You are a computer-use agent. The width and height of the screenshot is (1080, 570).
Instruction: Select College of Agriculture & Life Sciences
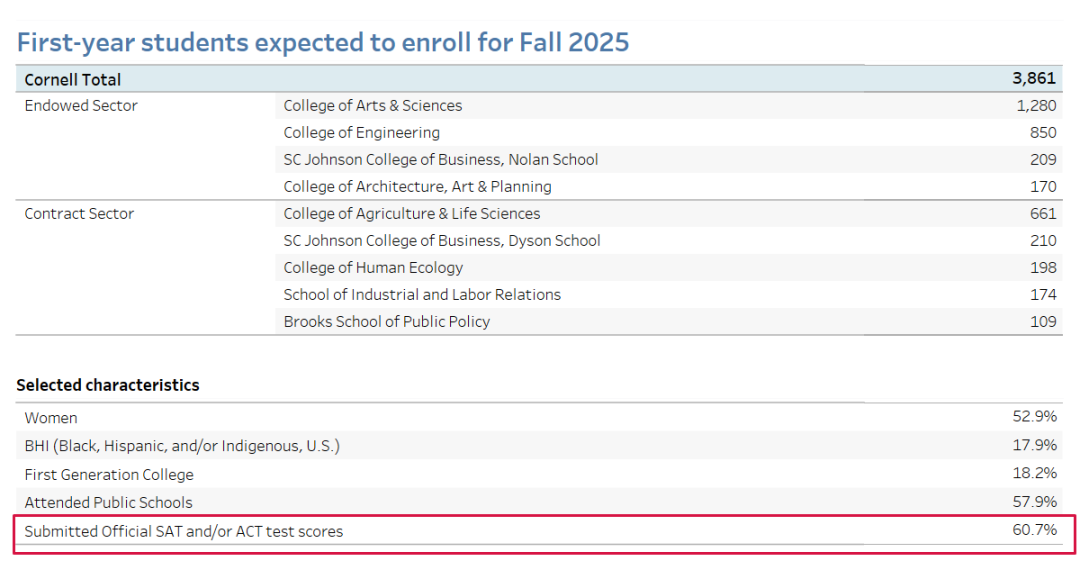411,214
